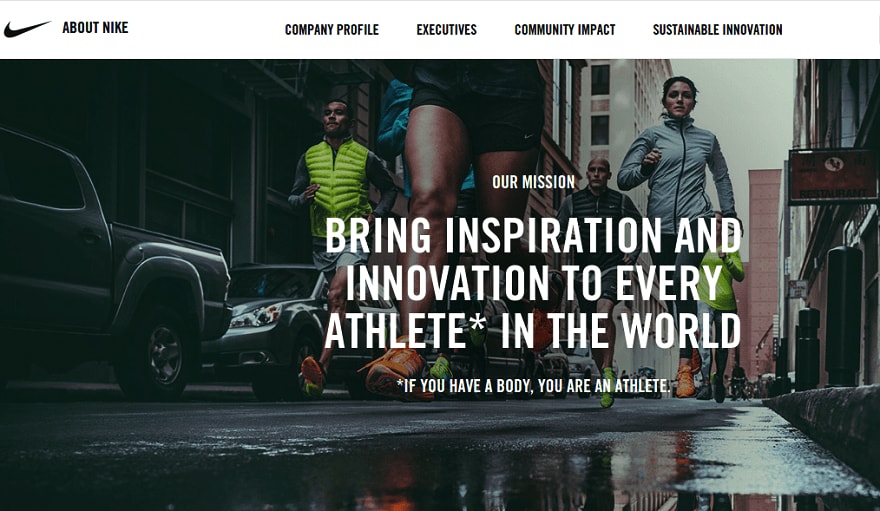880x511 pixels.
Task: Go to the Executives section
Action: coord(446,30)
